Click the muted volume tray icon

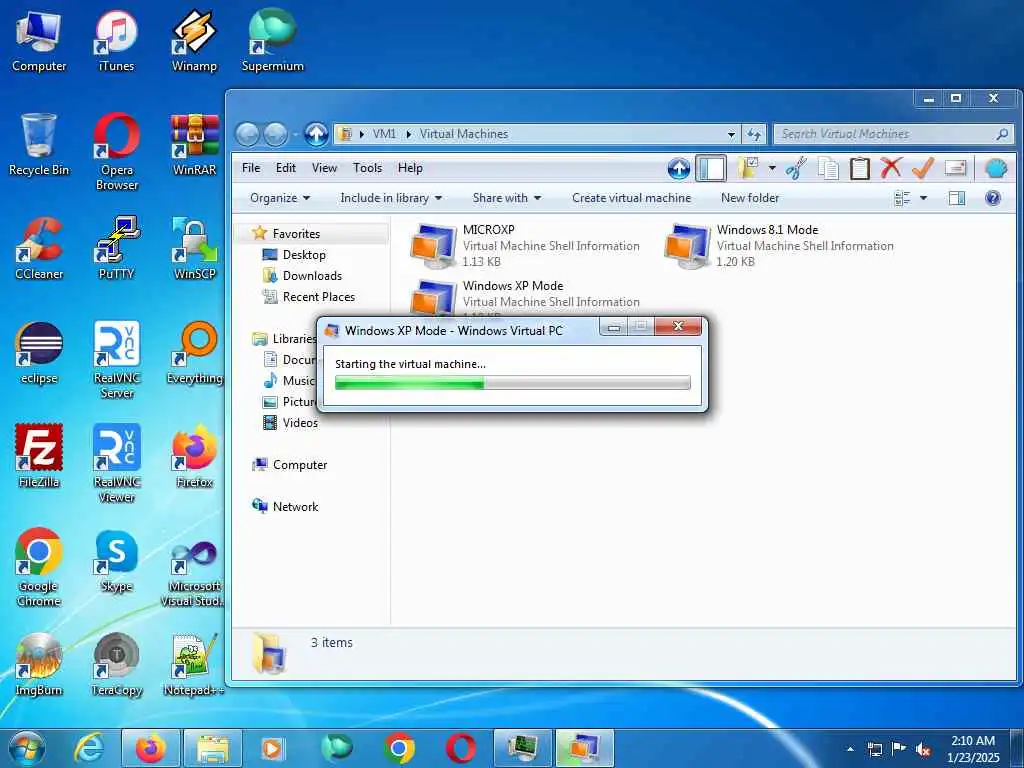click(x=923, y=749)
